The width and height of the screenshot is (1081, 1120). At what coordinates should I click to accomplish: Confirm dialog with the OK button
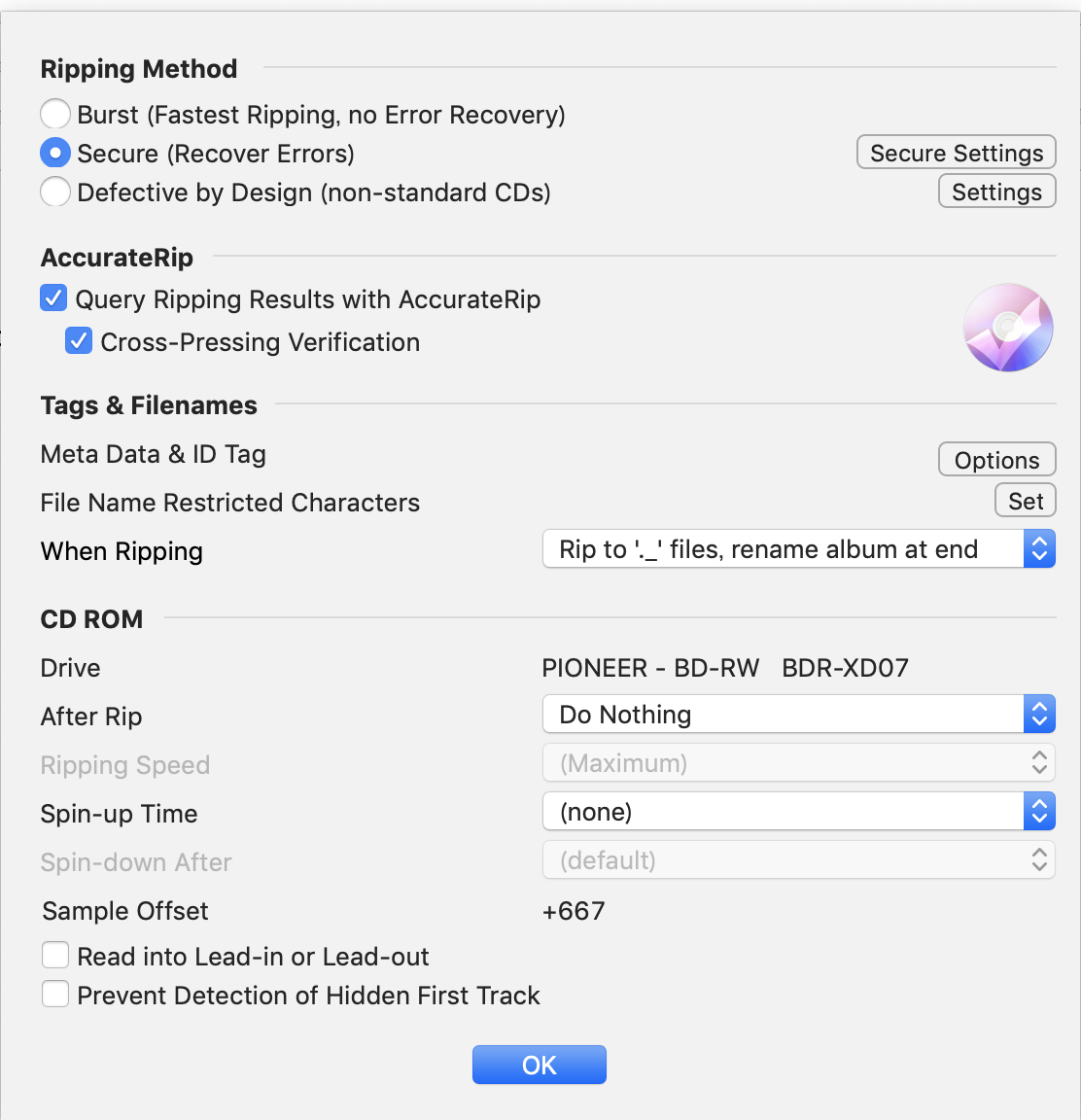pyautogui.click(x=540, y=1065)
